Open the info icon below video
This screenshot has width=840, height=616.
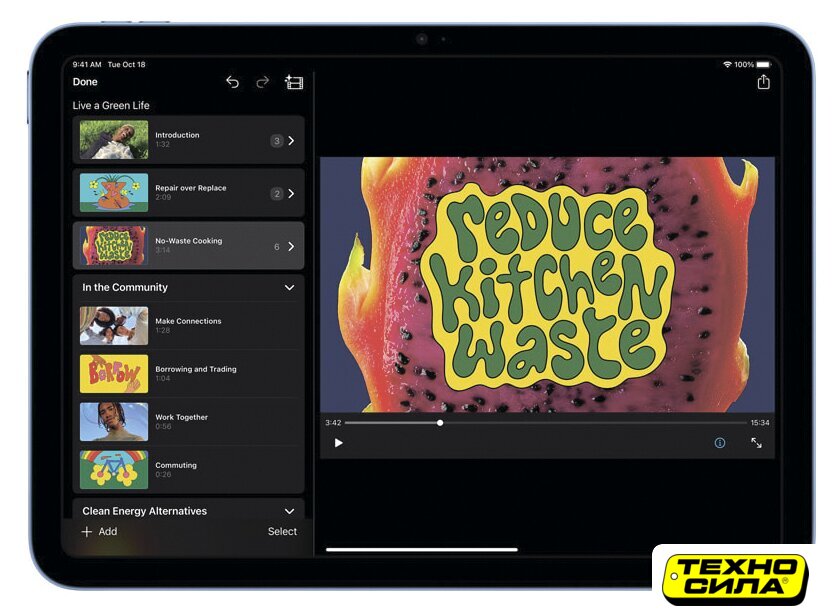[x=719, y=443]
